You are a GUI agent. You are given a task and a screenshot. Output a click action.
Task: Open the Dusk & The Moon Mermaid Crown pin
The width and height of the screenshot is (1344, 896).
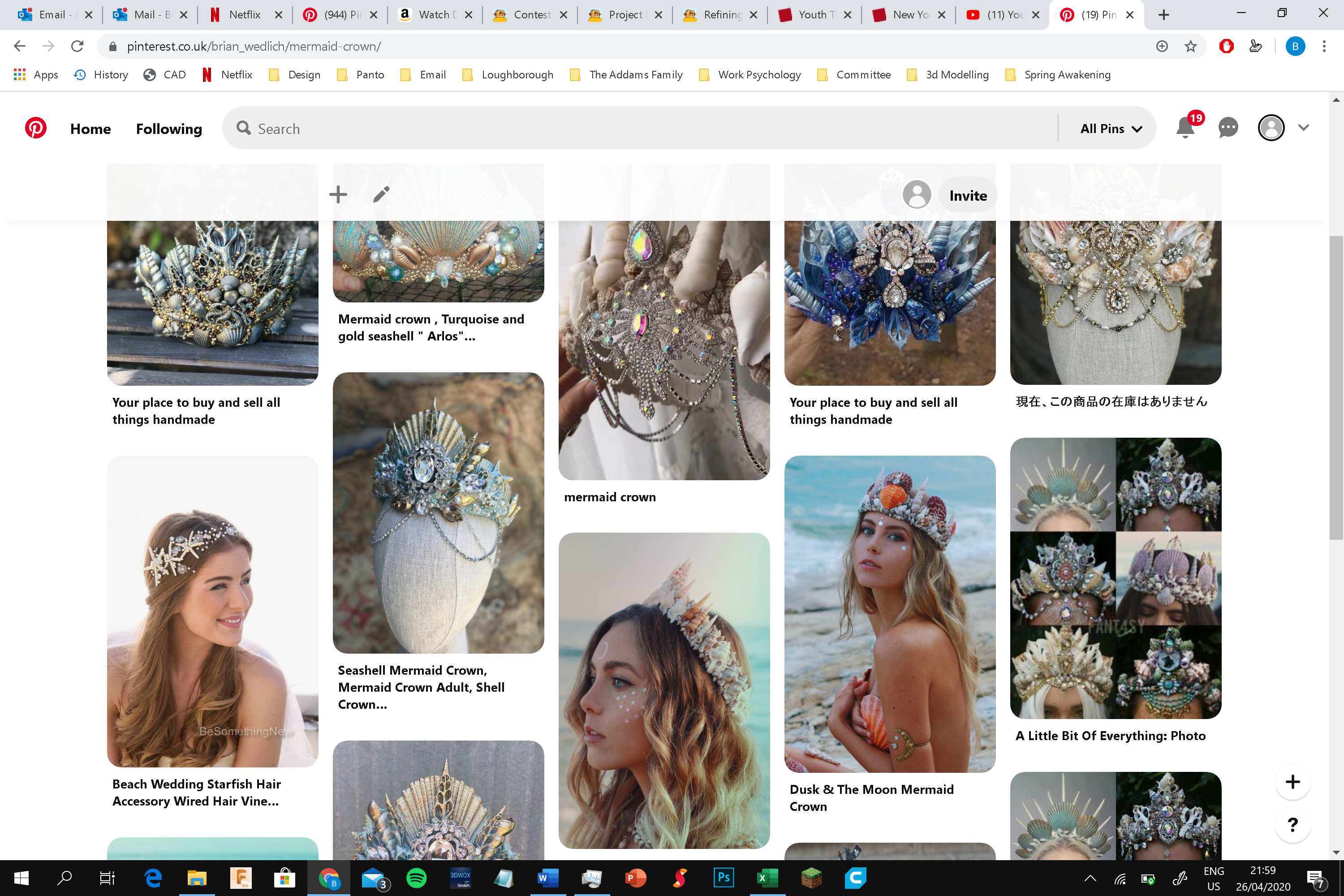[x=890, y=614]
